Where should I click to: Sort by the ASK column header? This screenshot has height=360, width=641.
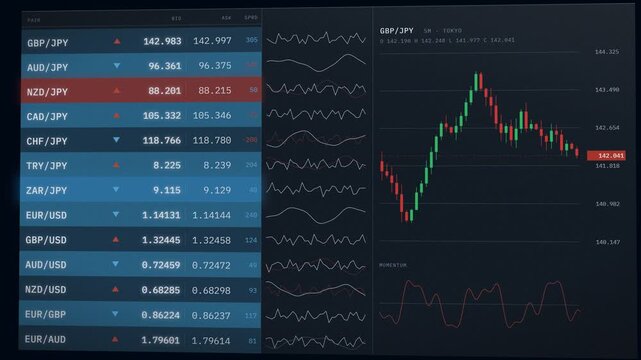click(226, 18)
